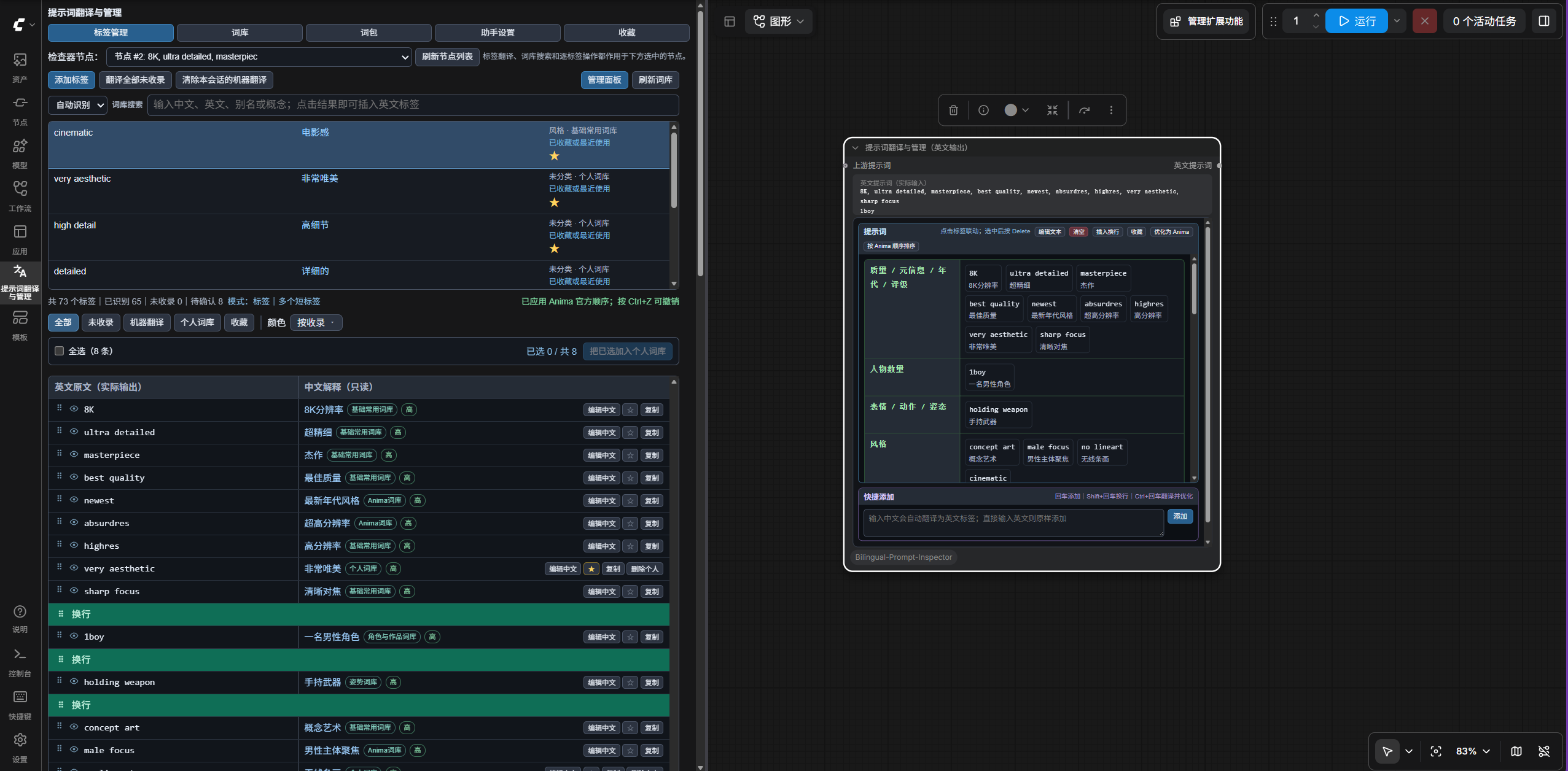Switch to the 收藏 tab
Screen dimensions: 1568x771
pos(626,33)
